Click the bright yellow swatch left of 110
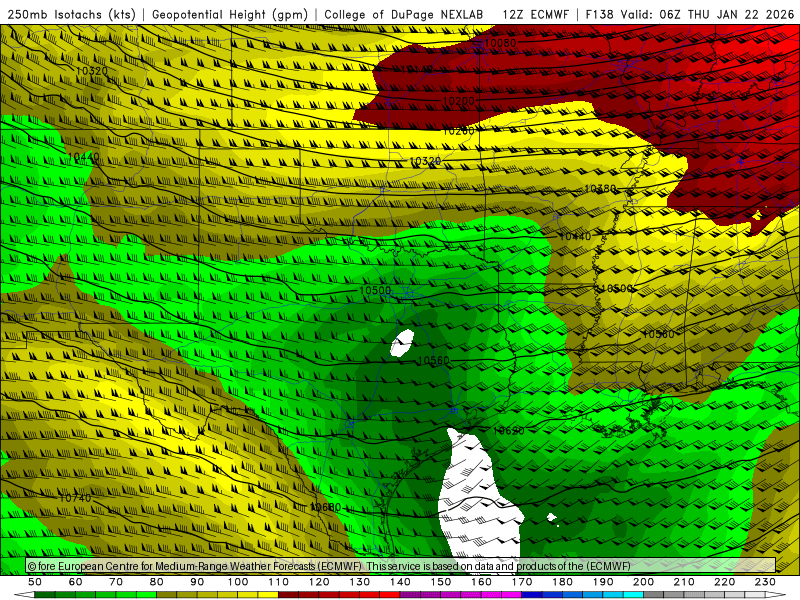Screen dimensions: 800x600 268,595
